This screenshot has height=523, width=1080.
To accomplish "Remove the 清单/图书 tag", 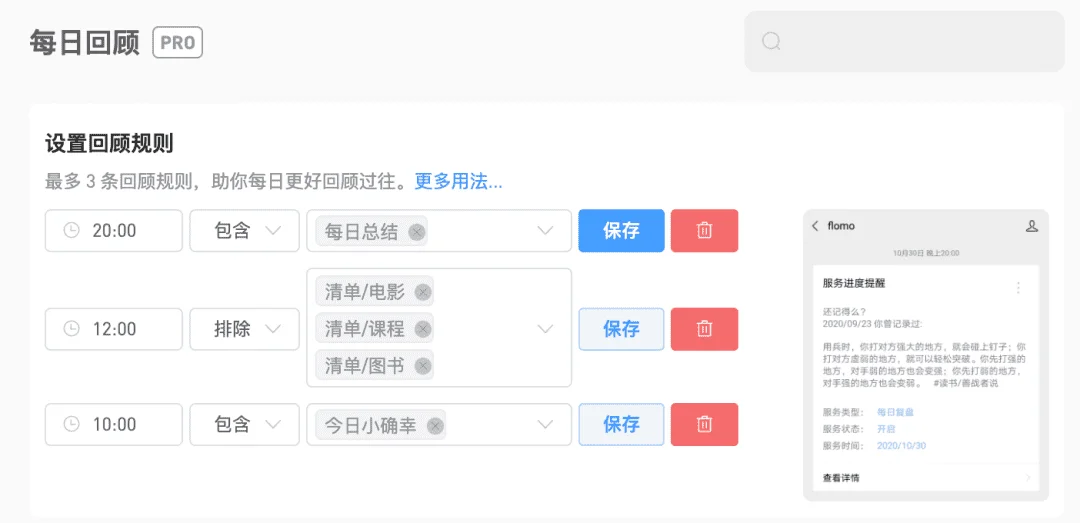I will pos(423,365).
